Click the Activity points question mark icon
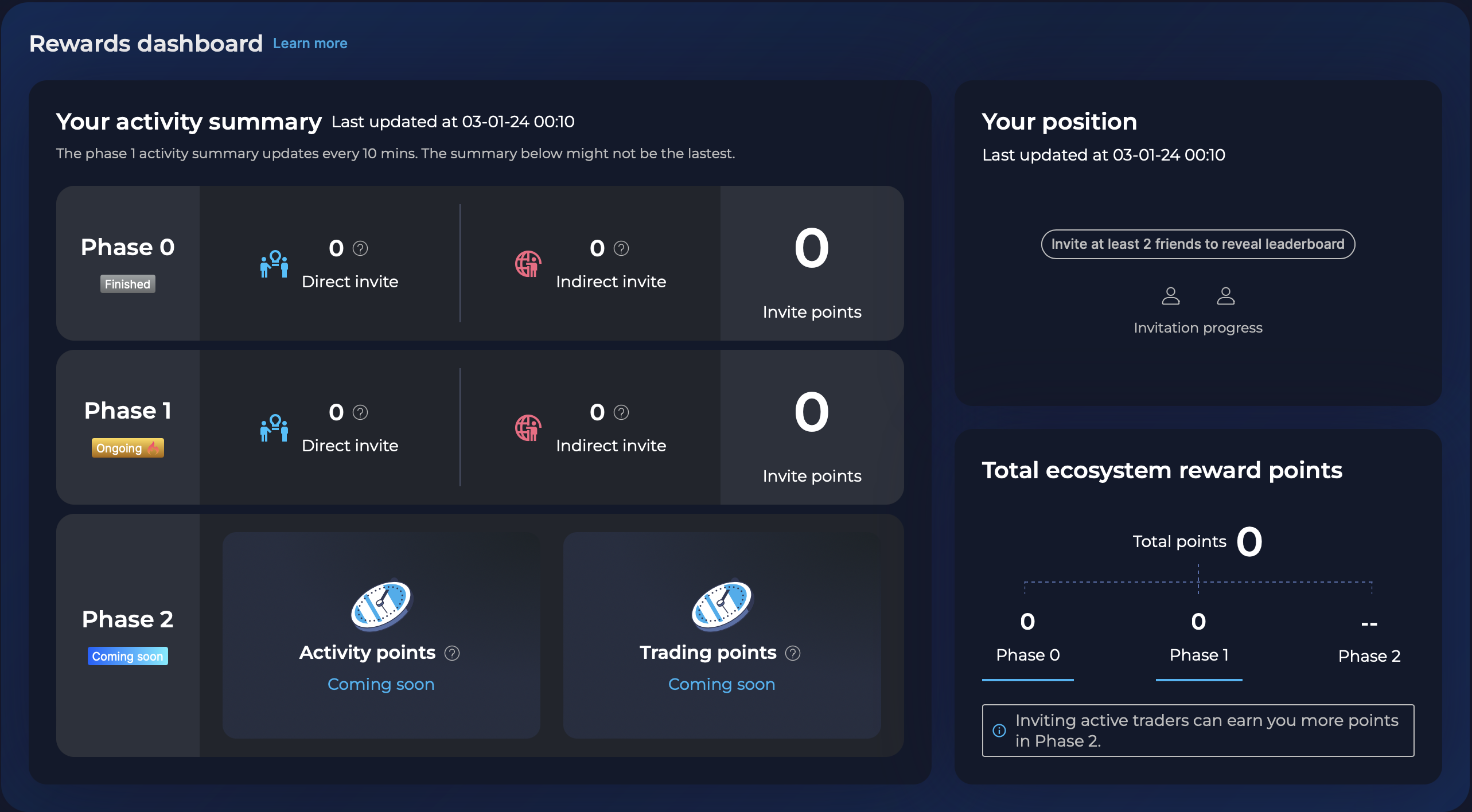The height and width of the screenshot is (812, 1472). (452, 653)
